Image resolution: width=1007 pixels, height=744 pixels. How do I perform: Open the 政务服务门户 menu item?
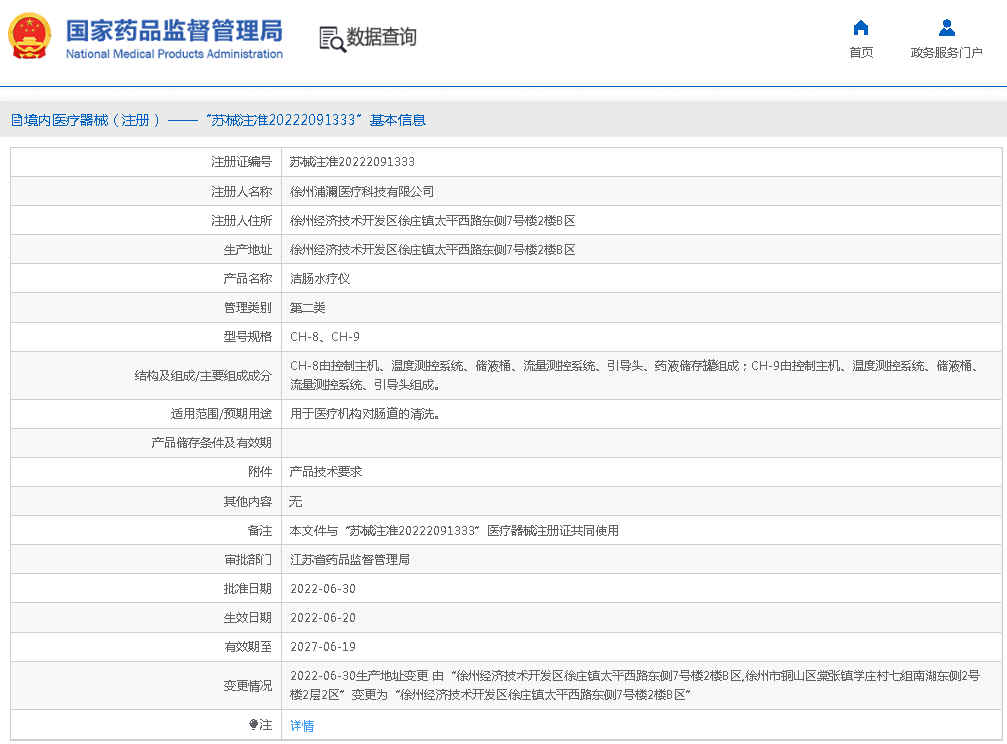click(946, 53)
